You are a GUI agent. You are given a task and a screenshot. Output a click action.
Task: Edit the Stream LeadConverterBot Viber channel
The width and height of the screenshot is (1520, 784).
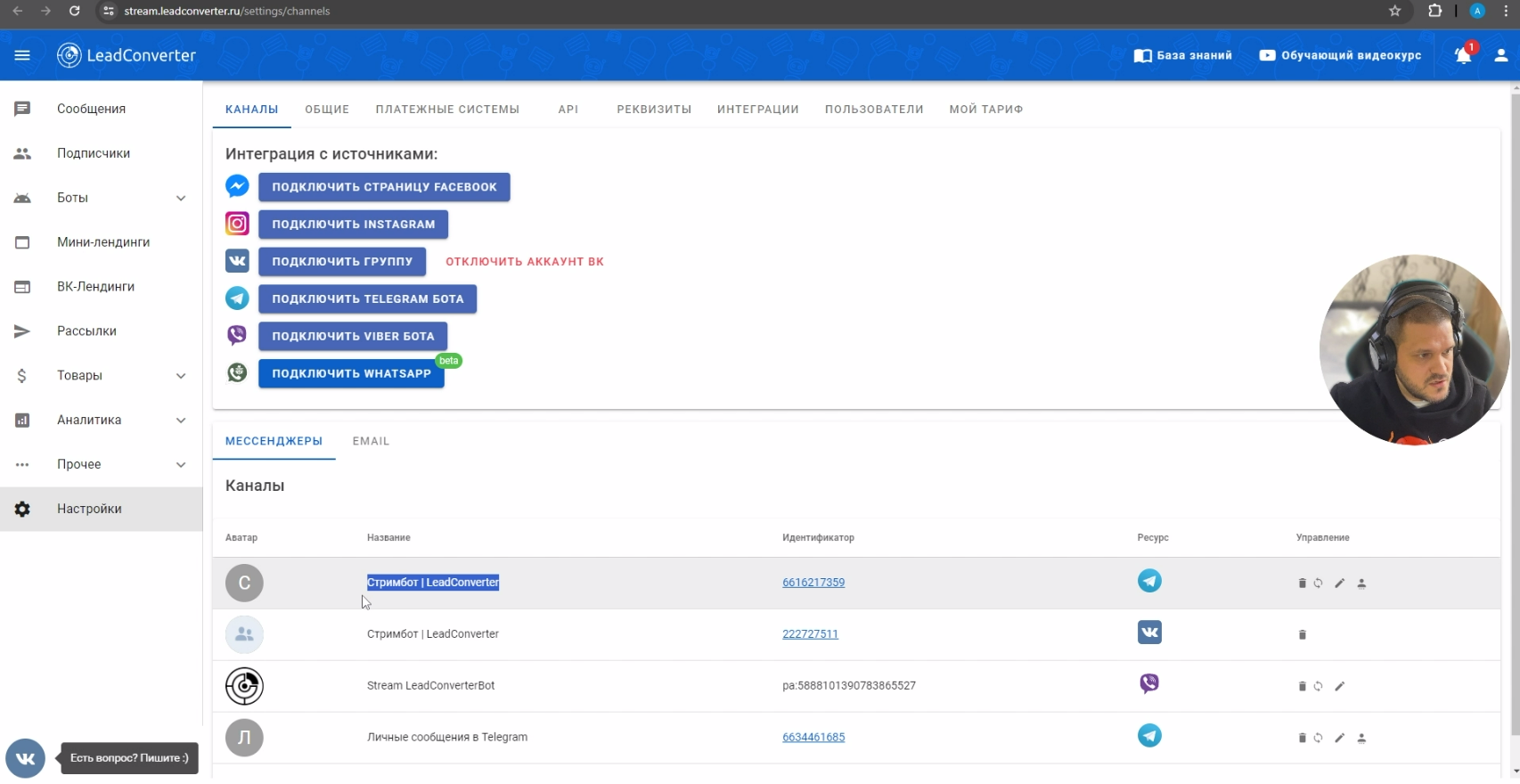[x=1339, y=687]
